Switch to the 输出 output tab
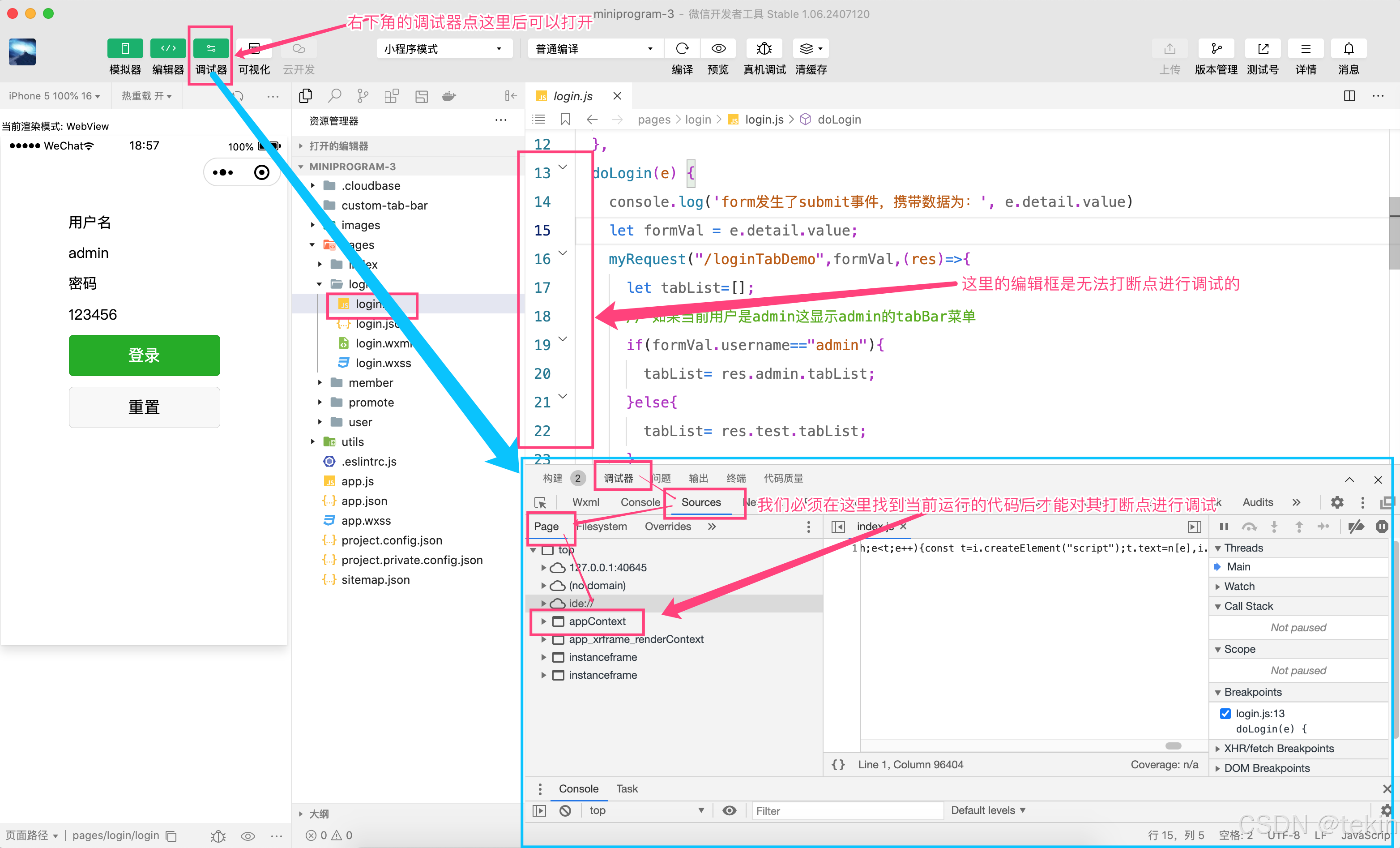The height and width of the screenshot is (848, 1400). click(x=698, y=478)
